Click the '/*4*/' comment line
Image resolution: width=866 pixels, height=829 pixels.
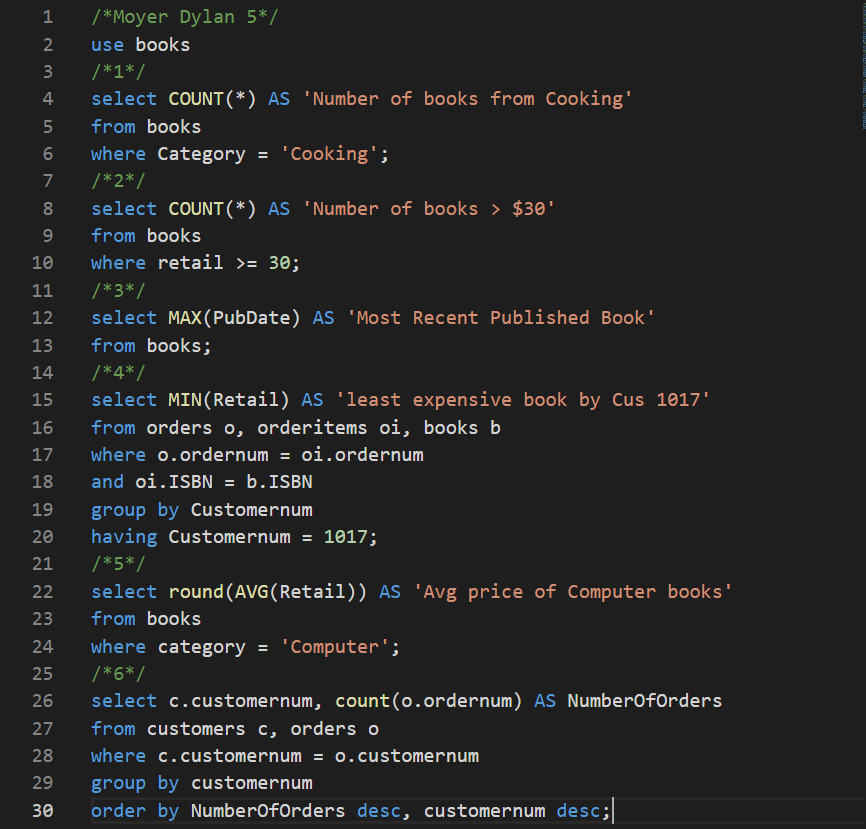pyautogui.click(x=118, y=373)
